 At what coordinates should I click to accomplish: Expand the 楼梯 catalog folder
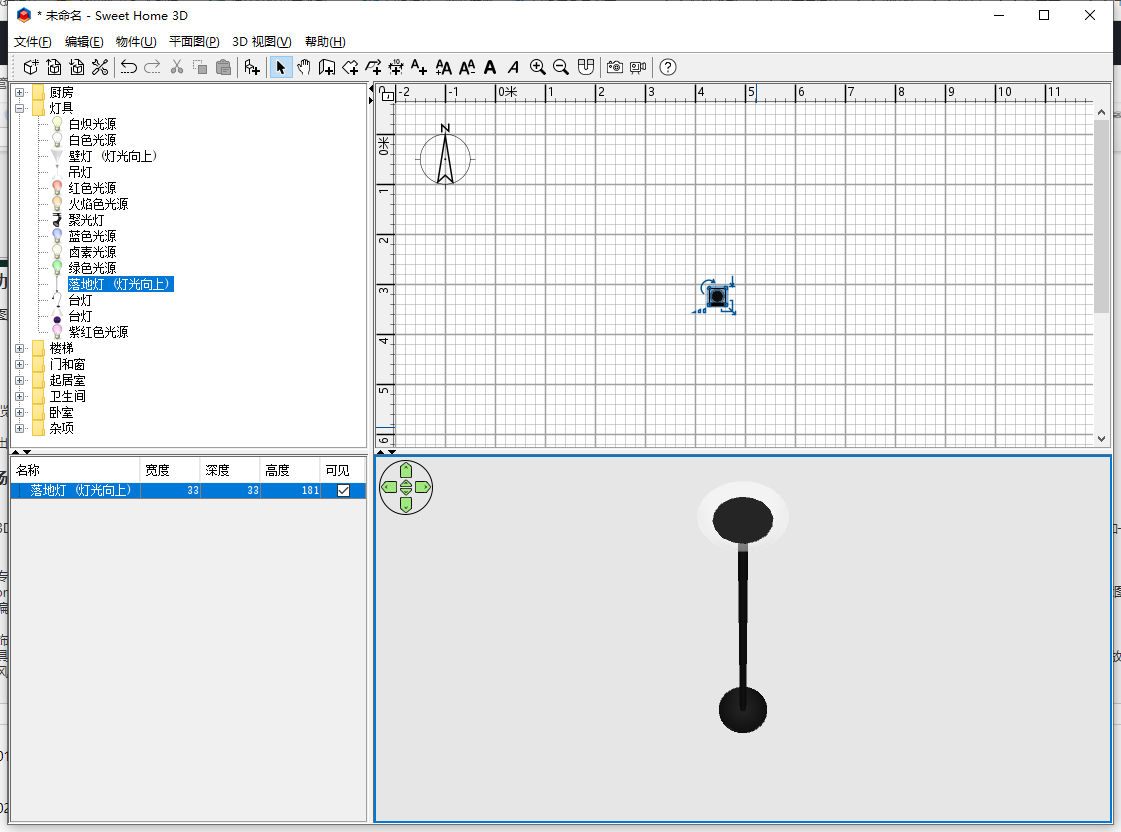point(19,349)
